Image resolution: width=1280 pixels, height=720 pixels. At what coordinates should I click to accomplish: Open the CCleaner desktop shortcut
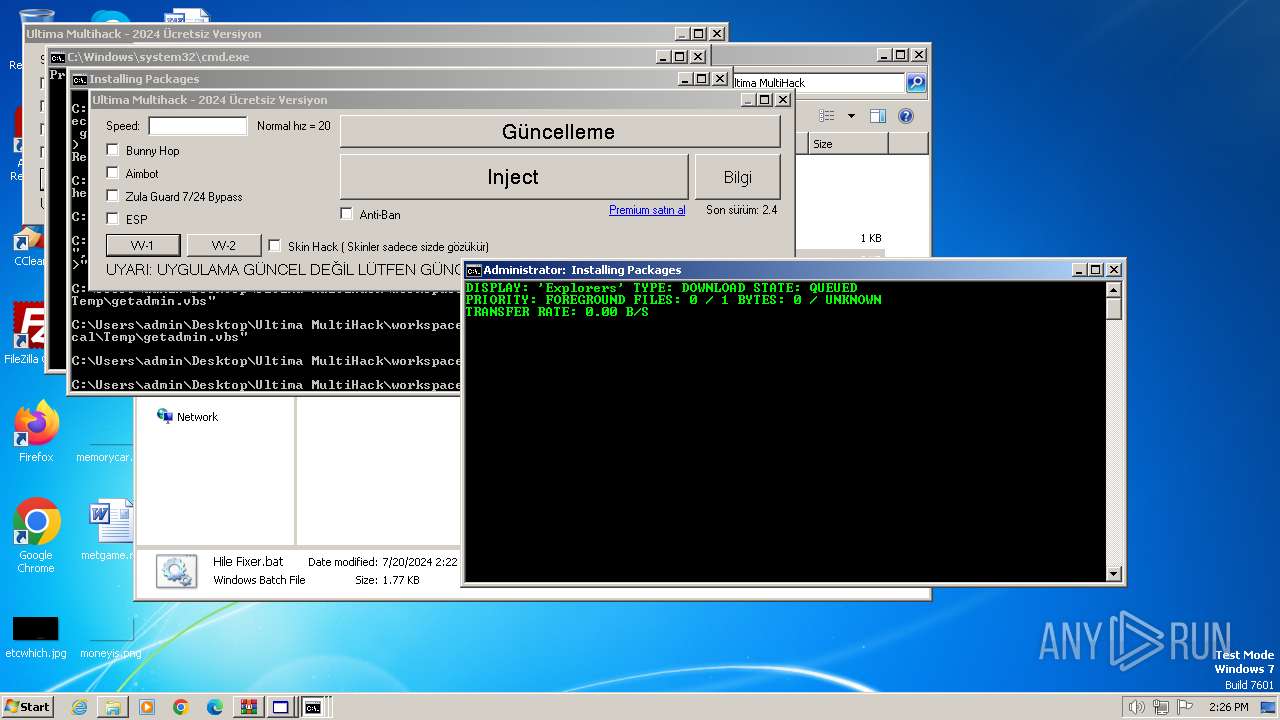point(28,247)
